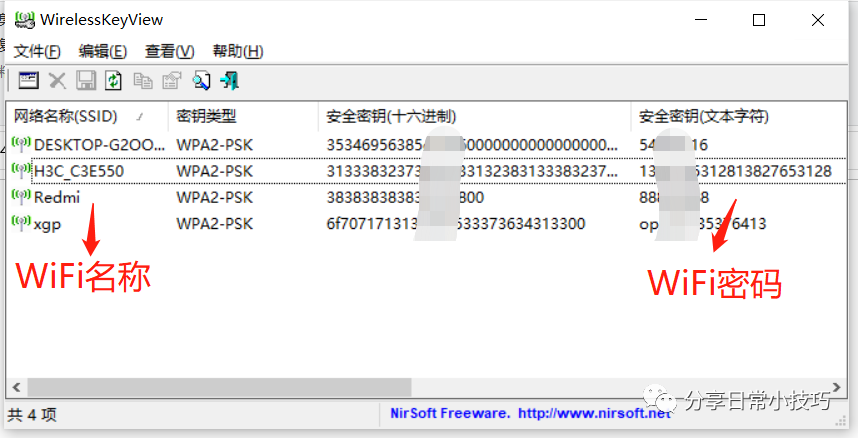Open the 查看(V) menu
Image resolution: width=858 pixels, height=438 pixels.
pyautogui.click(x=169, y=51)
